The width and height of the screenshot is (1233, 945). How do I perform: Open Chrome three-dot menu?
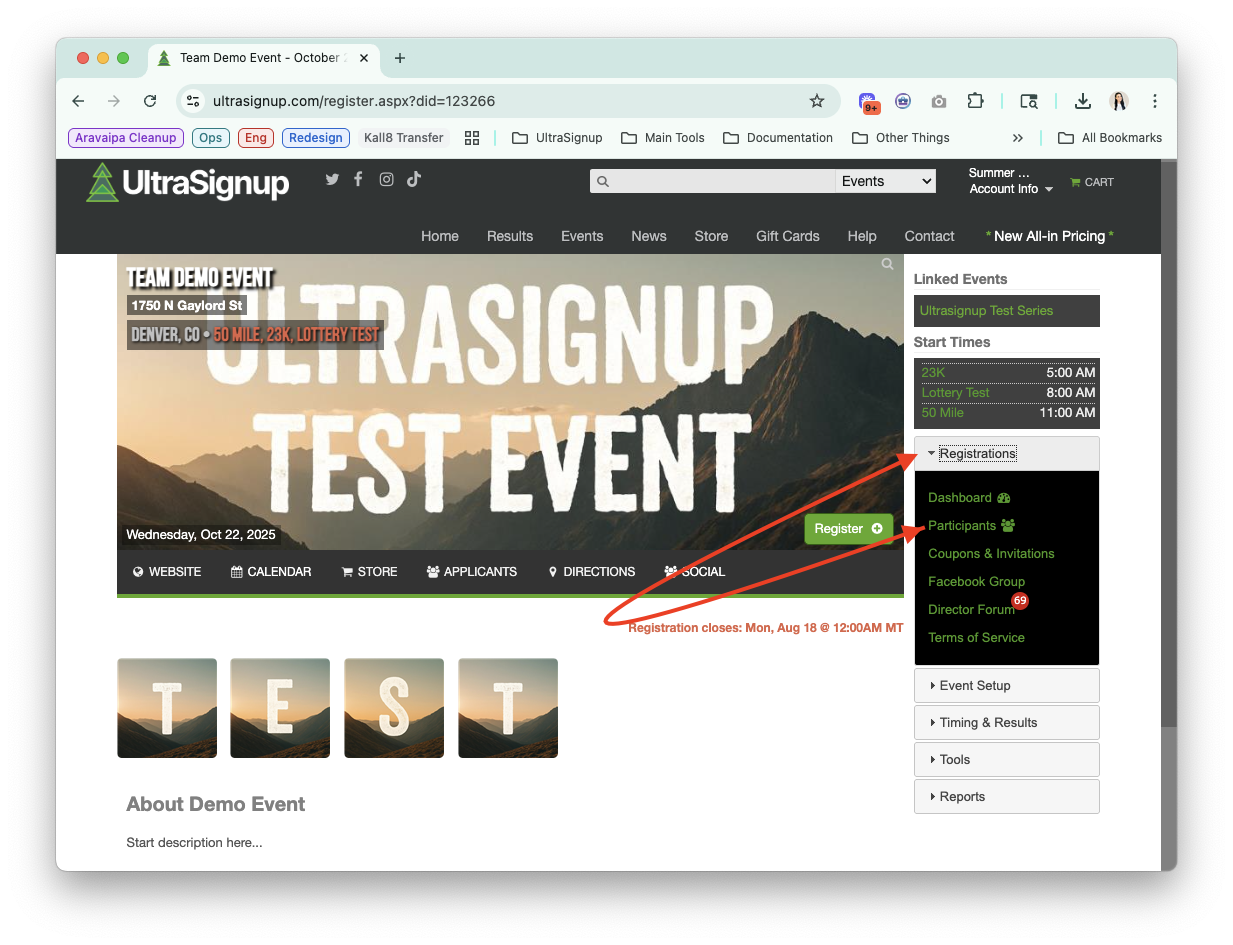(1155, 101)
